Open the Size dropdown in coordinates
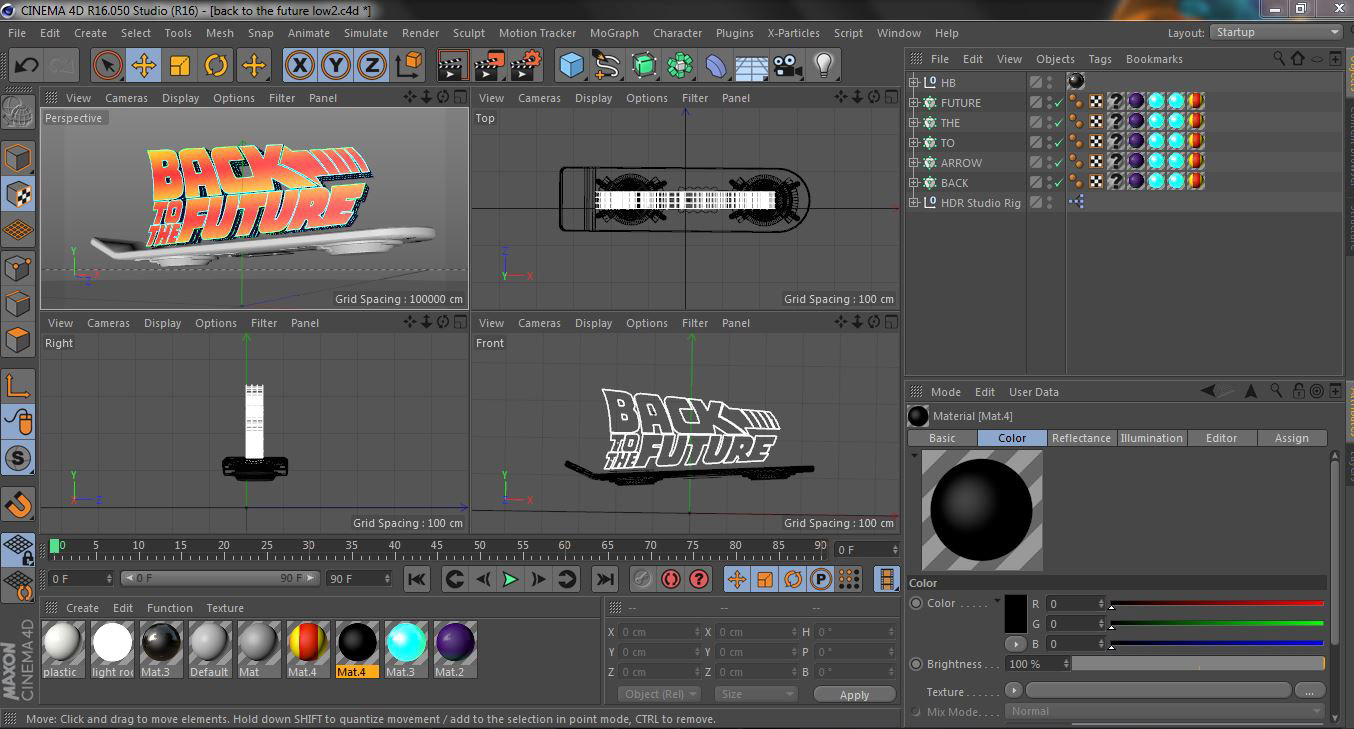The width and height of the screenshot is (1354, 729). [755, 694]
